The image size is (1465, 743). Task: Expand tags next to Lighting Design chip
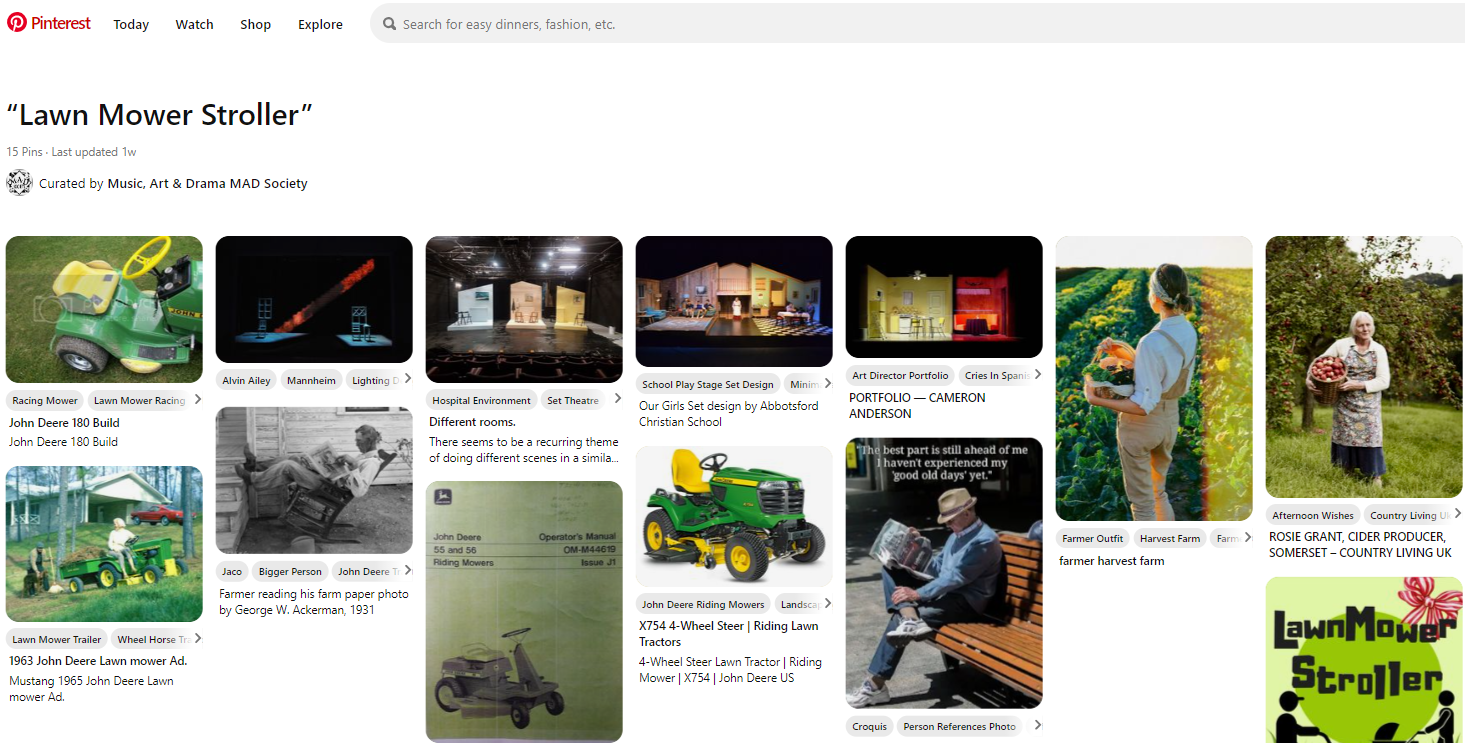point(407,379)
